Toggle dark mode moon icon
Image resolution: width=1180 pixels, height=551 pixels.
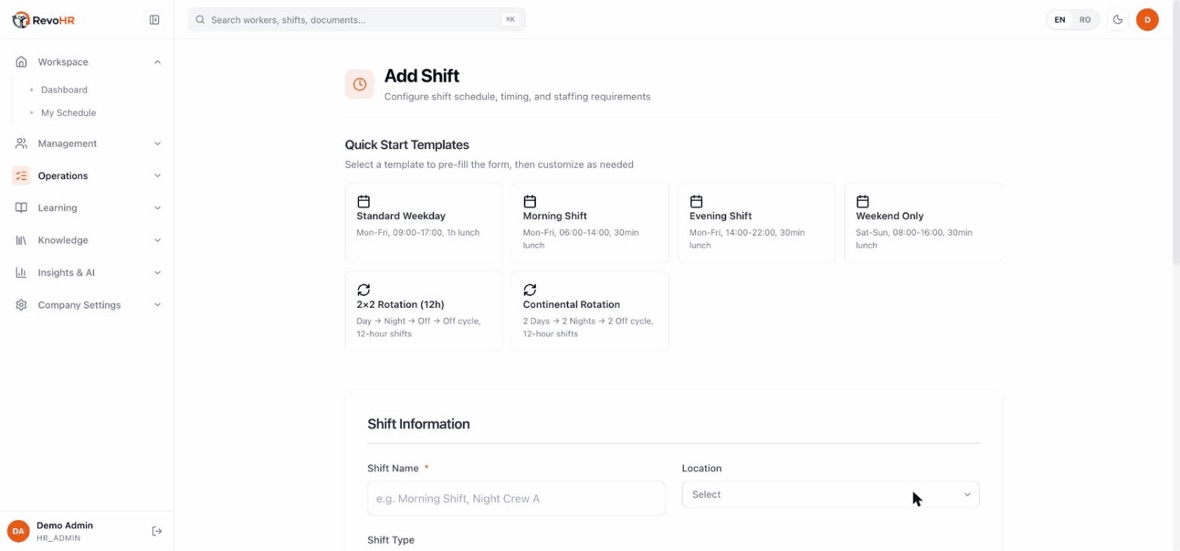pyautogui.click(x=1118, y=20)
